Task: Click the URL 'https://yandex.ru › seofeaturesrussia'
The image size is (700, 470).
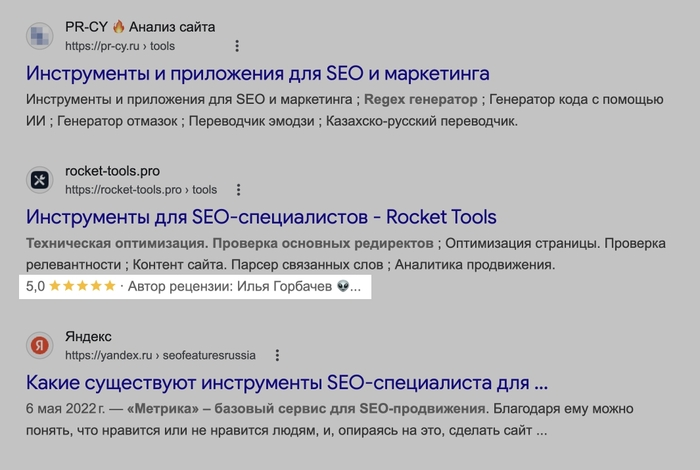Action: tap(160, 355)
